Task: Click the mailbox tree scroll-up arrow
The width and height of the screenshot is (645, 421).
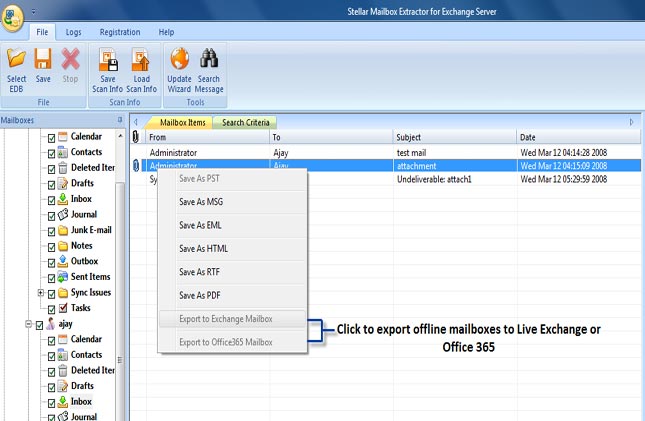Action: 120,136
